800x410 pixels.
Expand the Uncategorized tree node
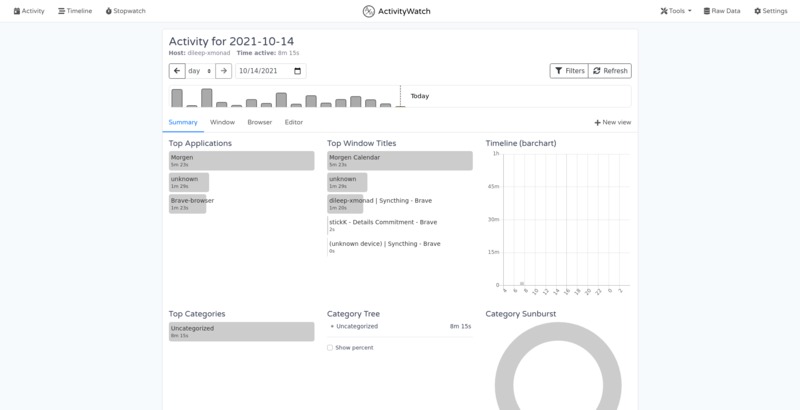[332, 326]
